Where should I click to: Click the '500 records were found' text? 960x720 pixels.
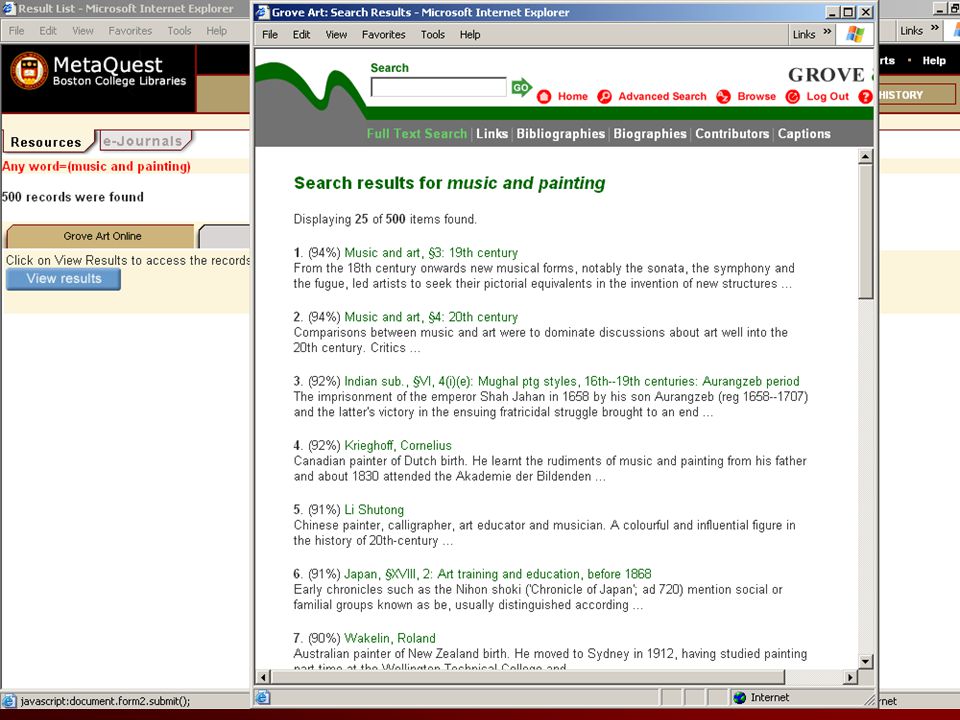pos(73,197)
